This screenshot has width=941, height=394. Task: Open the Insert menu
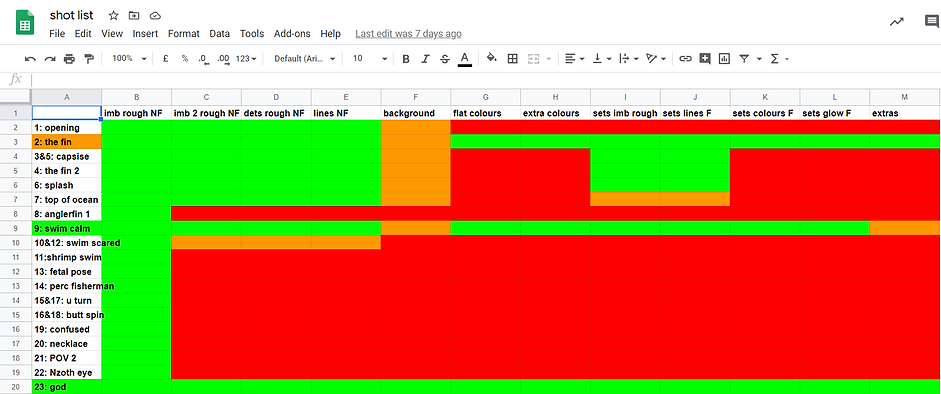(145, 34)
